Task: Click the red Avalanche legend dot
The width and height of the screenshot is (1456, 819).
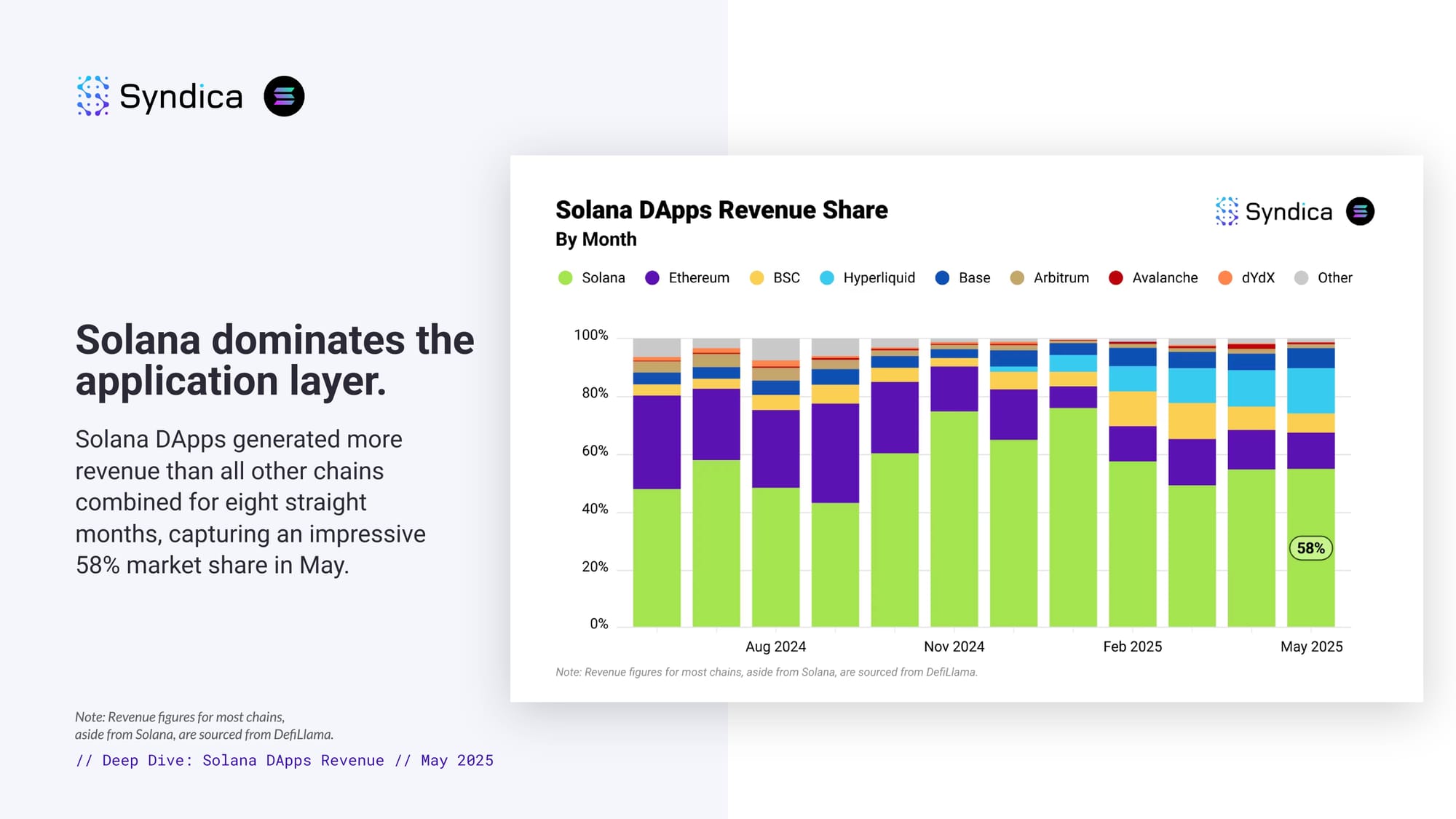Action: tap(1115, 277)
